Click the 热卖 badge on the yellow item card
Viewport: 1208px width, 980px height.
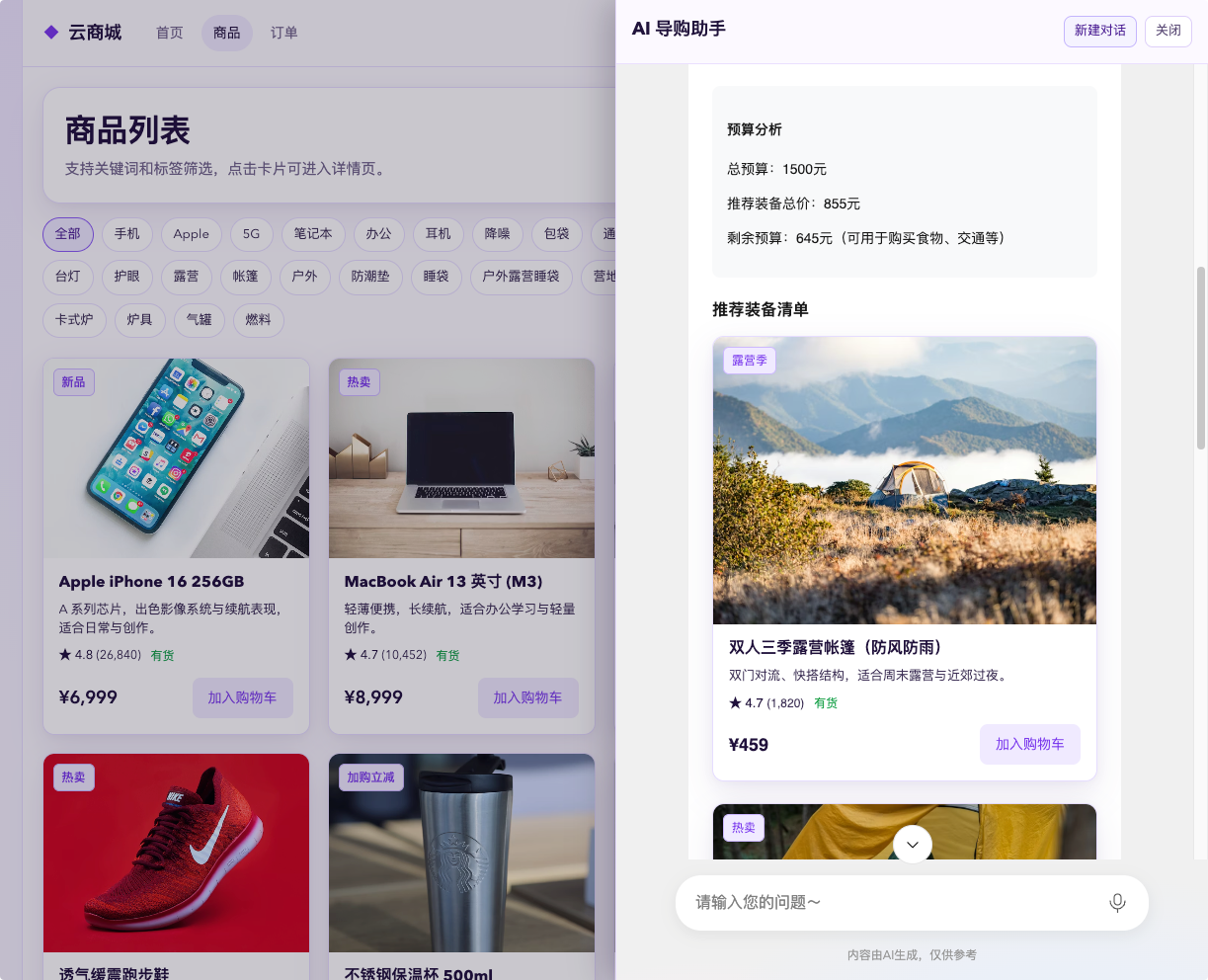tap(744, 828)
